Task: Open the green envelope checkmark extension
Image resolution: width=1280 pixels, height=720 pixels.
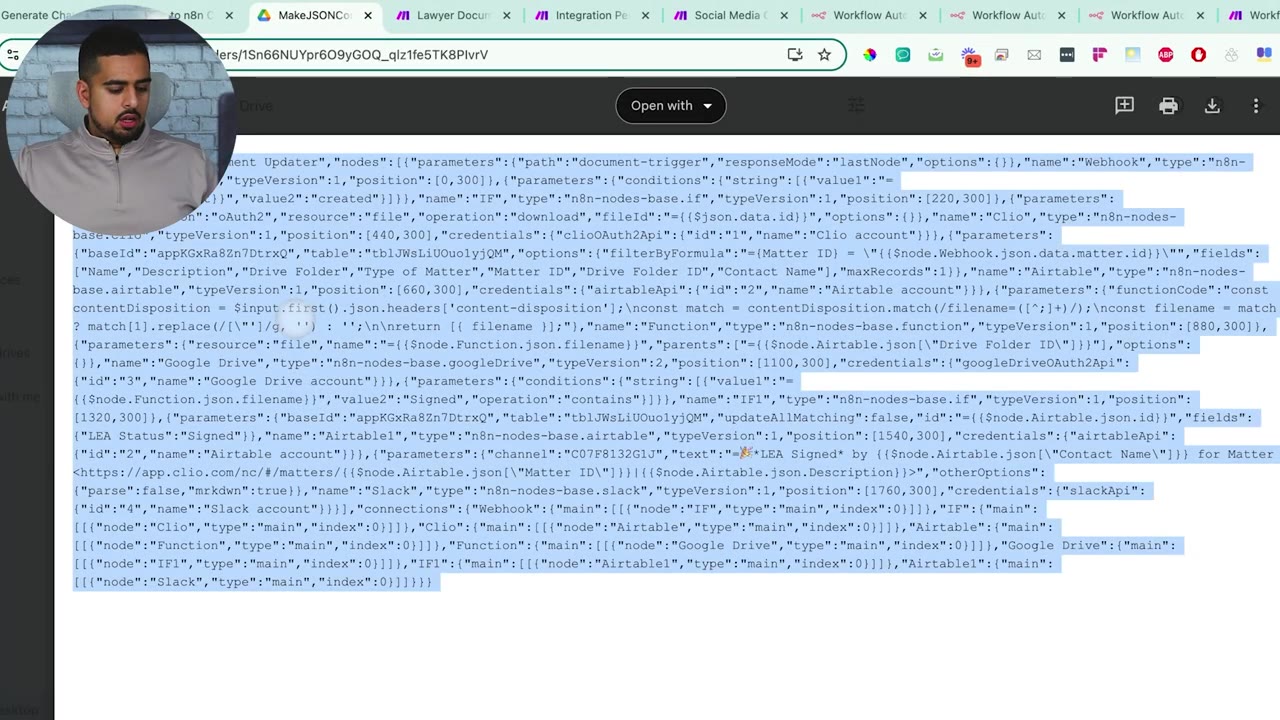Action: [x=936, y=55]
